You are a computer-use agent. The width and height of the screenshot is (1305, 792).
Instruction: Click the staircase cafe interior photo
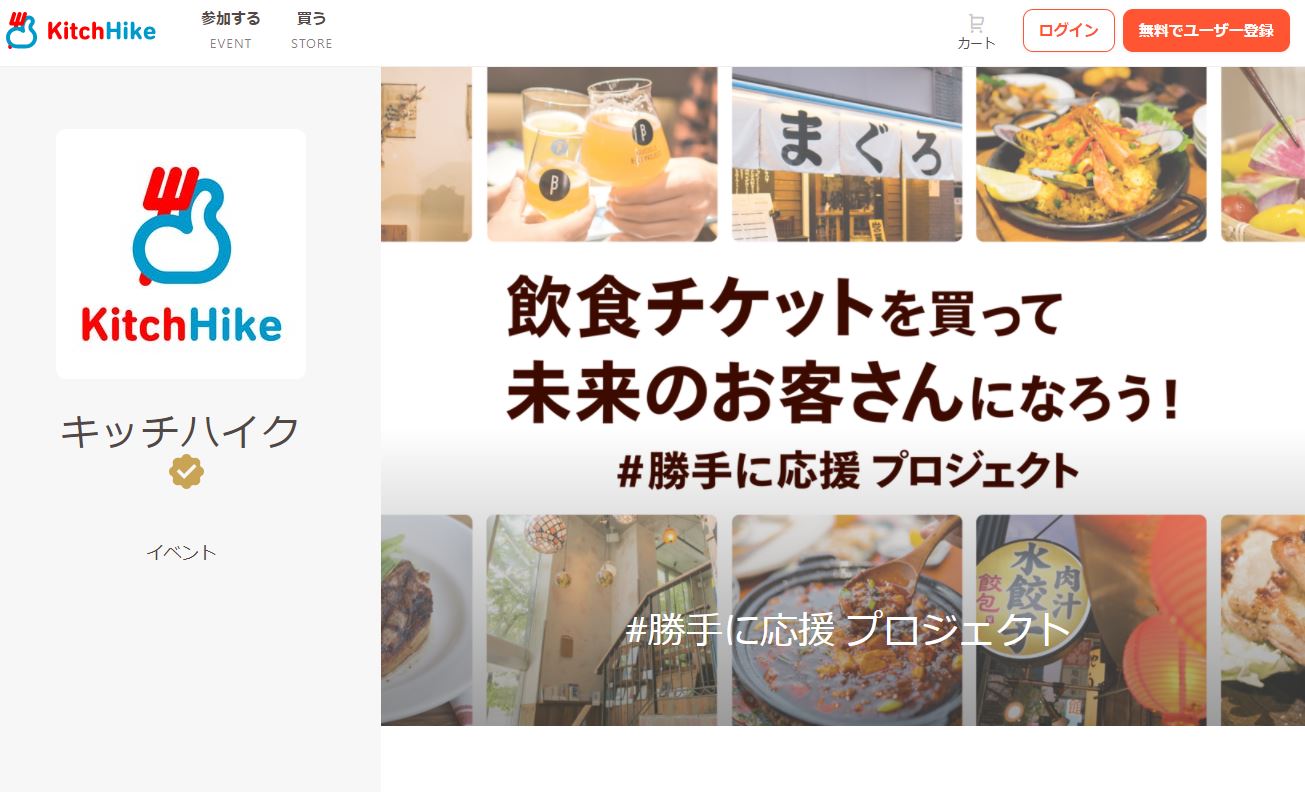click(x=602, y=620)
